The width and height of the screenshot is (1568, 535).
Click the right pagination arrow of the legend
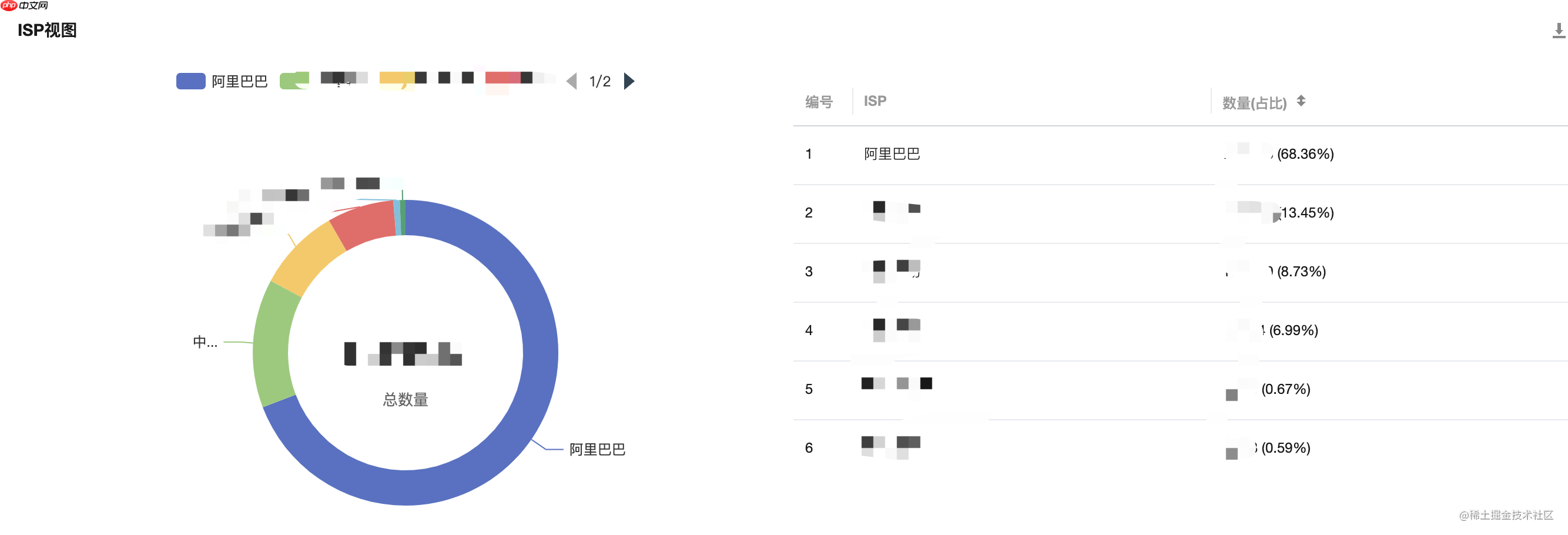pyautogui.click(x=630, y=81)
